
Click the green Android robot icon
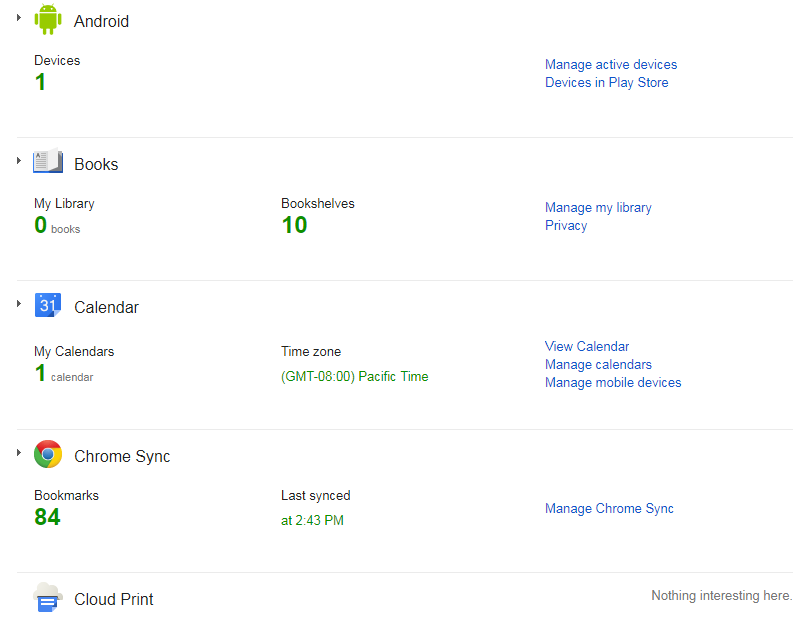[48, 19]
